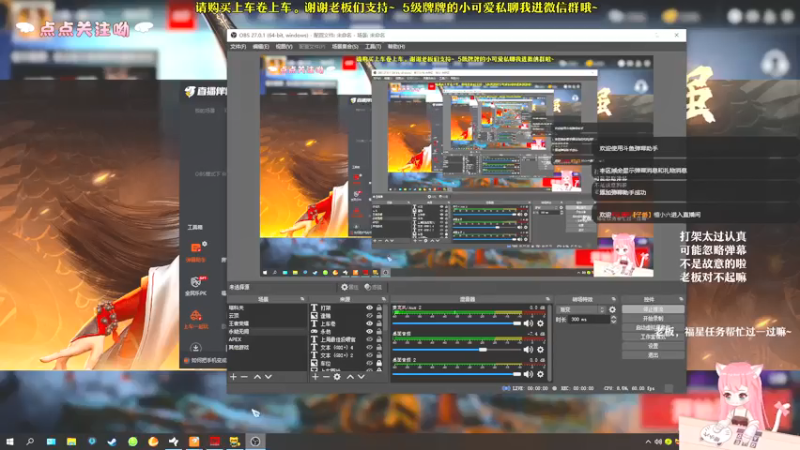Open the transition properties gear icon

(x=612, y=310)
